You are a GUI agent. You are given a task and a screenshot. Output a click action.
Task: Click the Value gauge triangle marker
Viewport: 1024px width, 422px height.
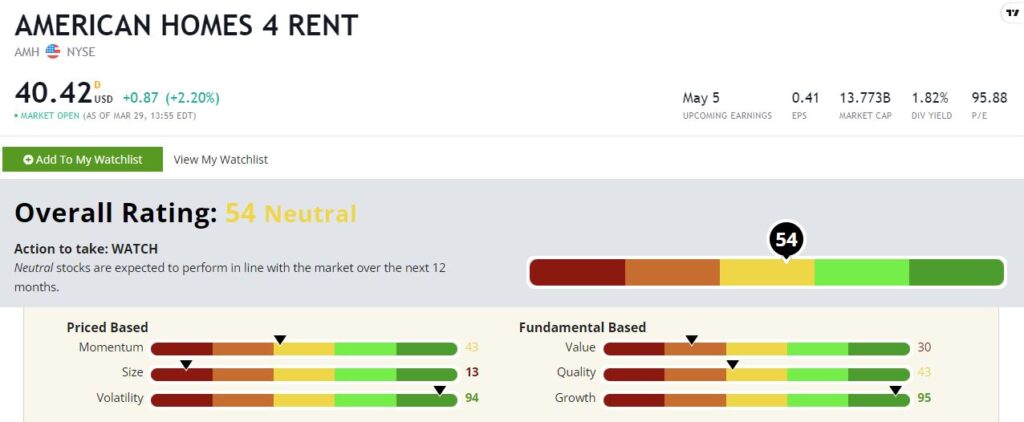692,340
